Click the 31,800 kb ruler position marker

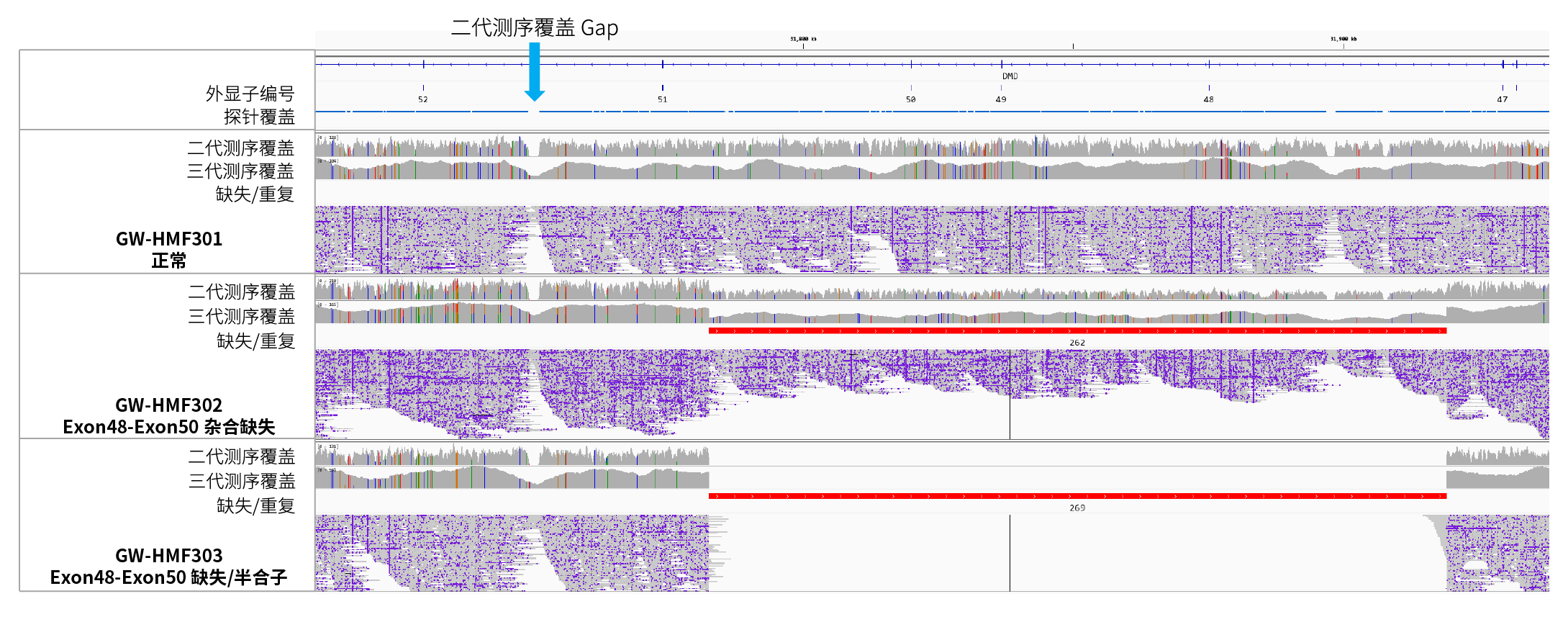[803, 40]
